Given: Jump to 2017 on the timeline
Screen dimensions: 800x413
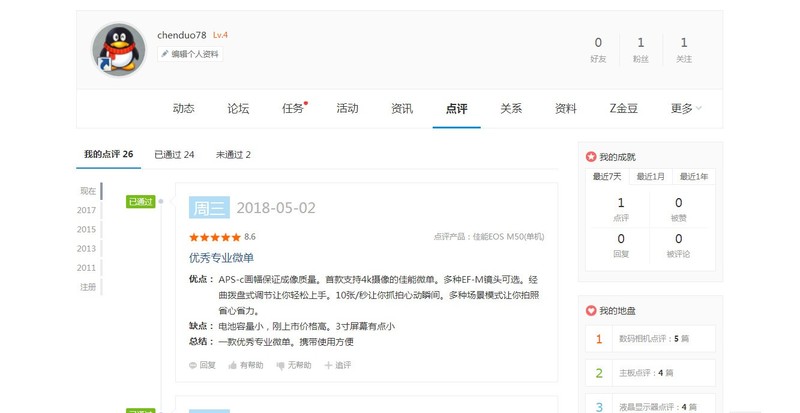Looking at the screenshot, I should [86, 210].
